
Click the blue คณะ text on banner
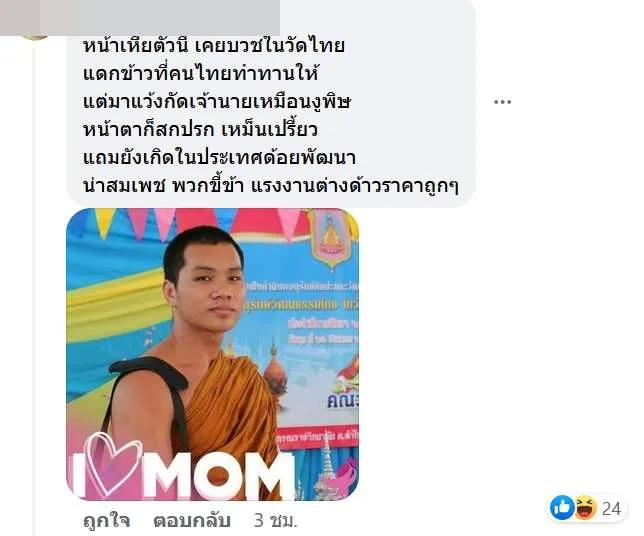(x=343, y=400)
